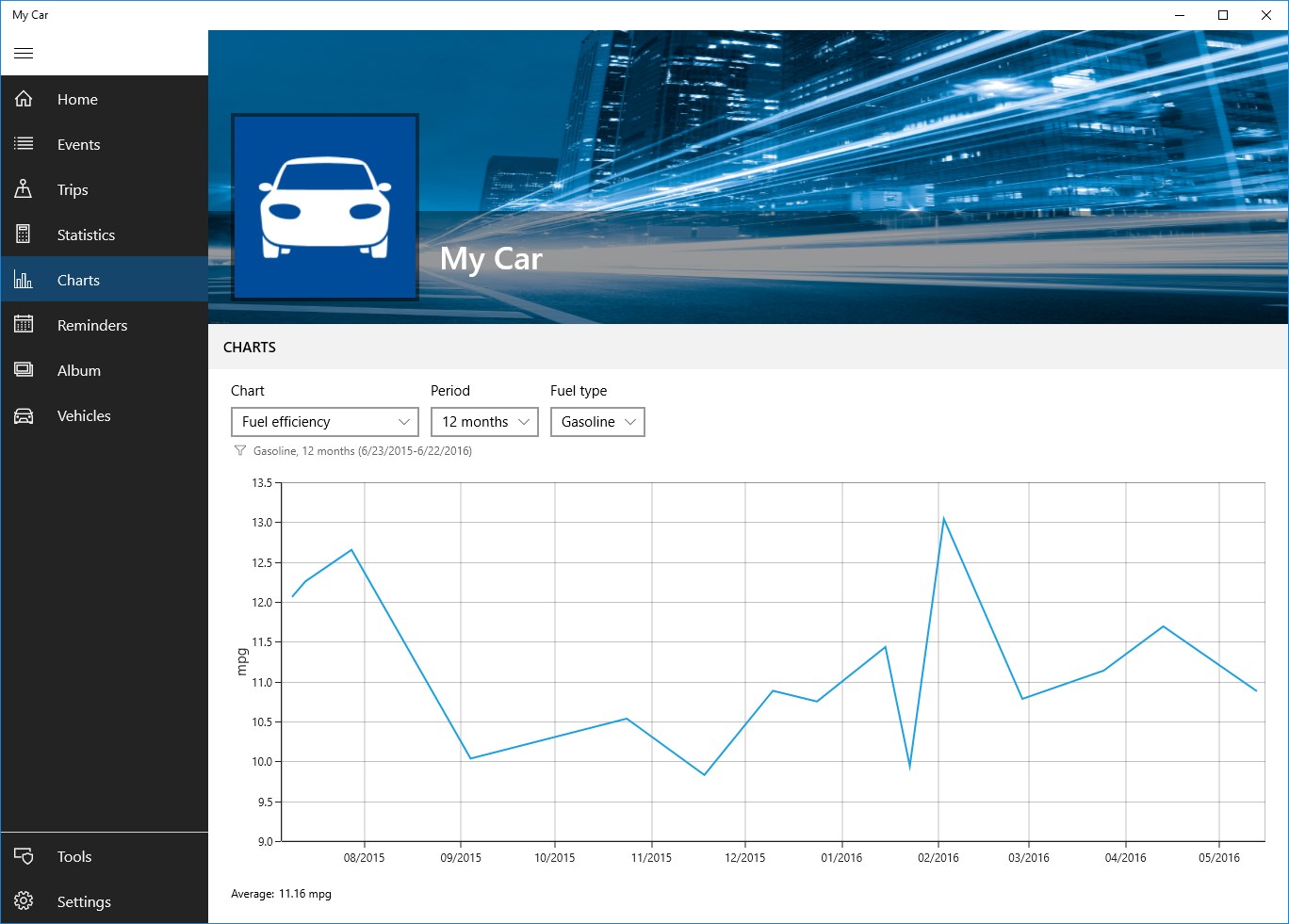Select Charts in the navigation pane
The height and width of the screenshot is (924, 1289).
(78, 279)
